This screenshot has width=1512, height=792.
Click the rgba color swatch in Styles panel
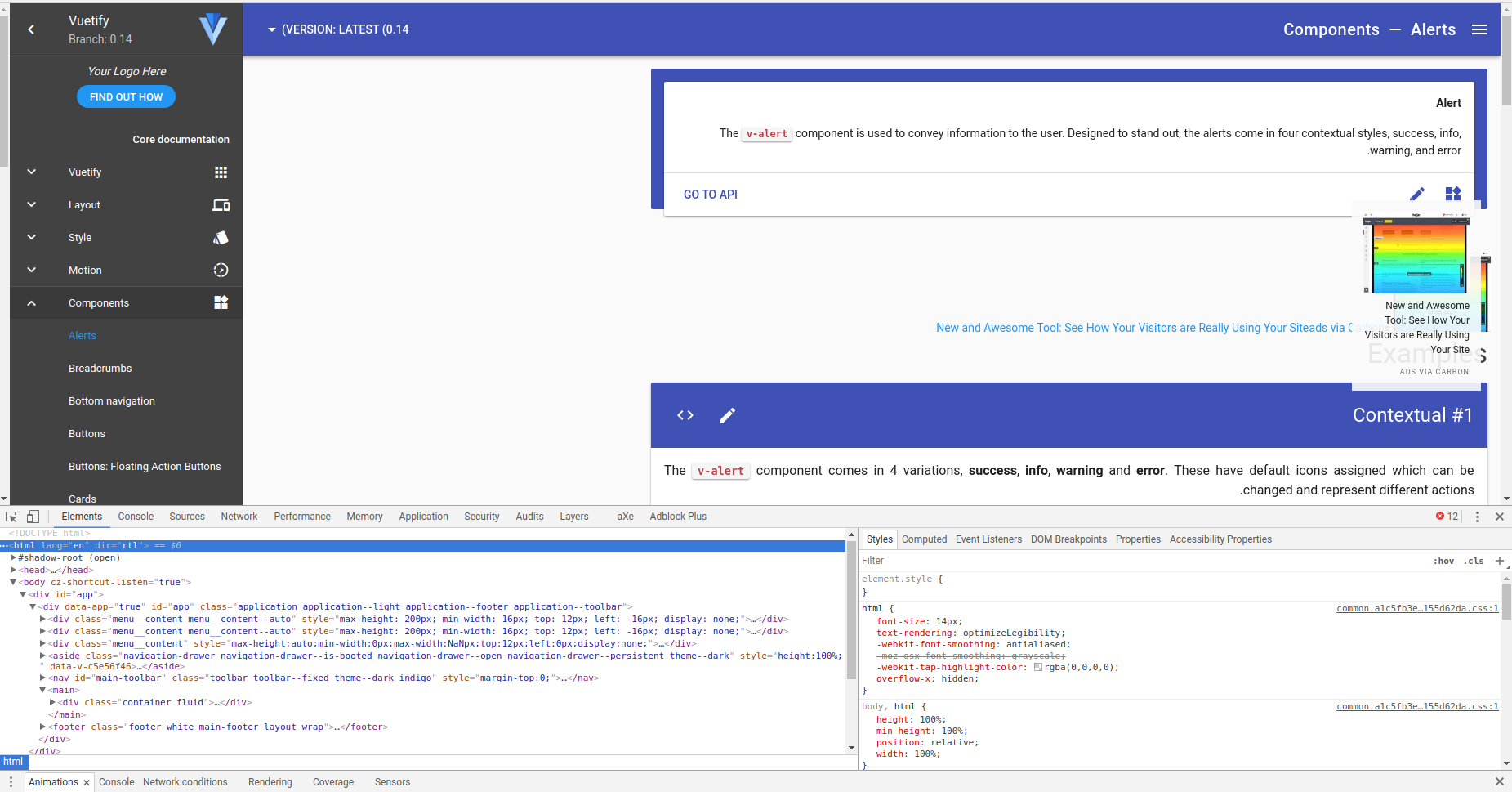pyautogui.click(x=1038, y=667)
